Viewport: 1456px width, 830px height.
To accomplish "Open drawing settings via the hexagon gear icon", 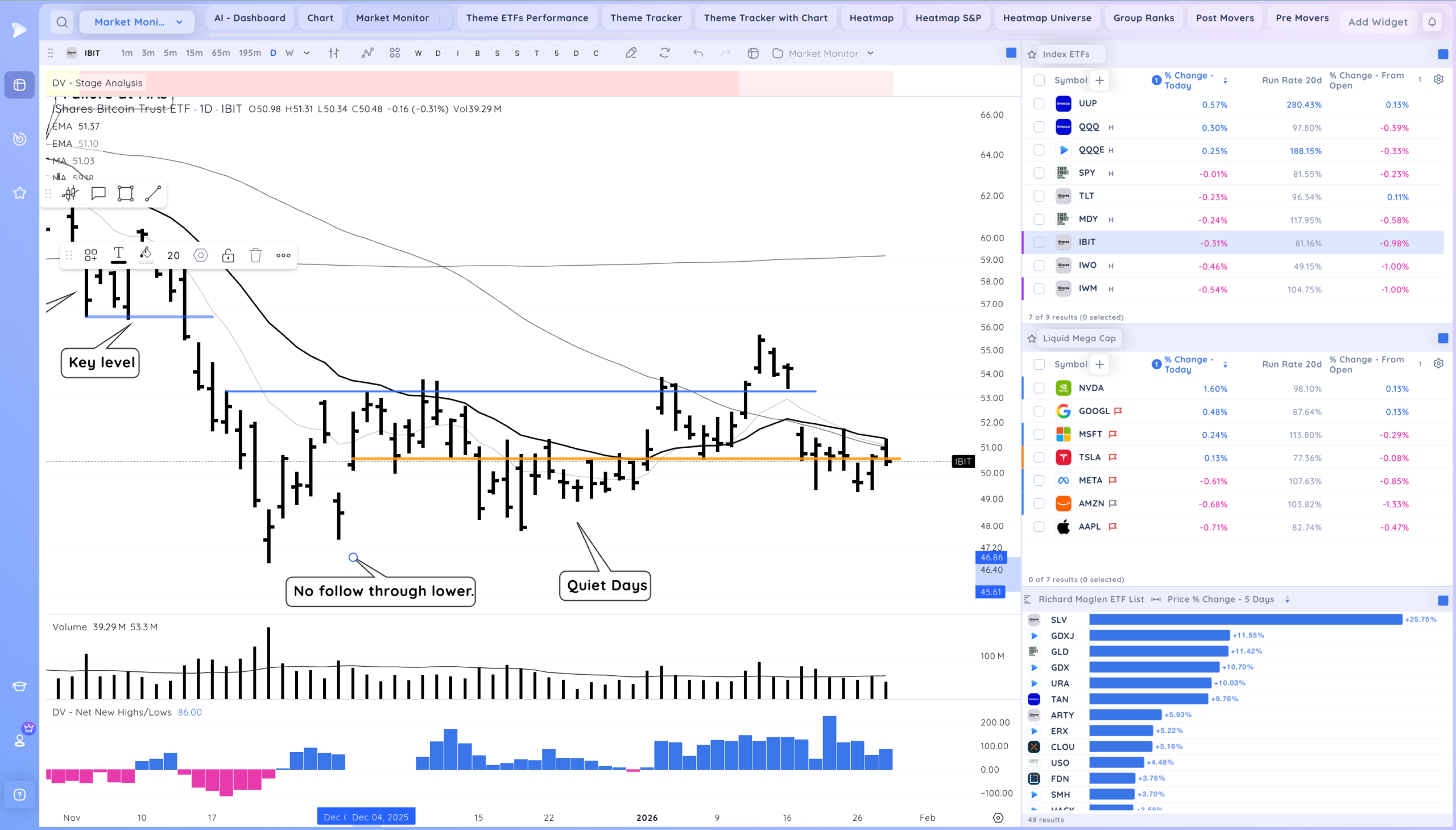I will 201,255.
